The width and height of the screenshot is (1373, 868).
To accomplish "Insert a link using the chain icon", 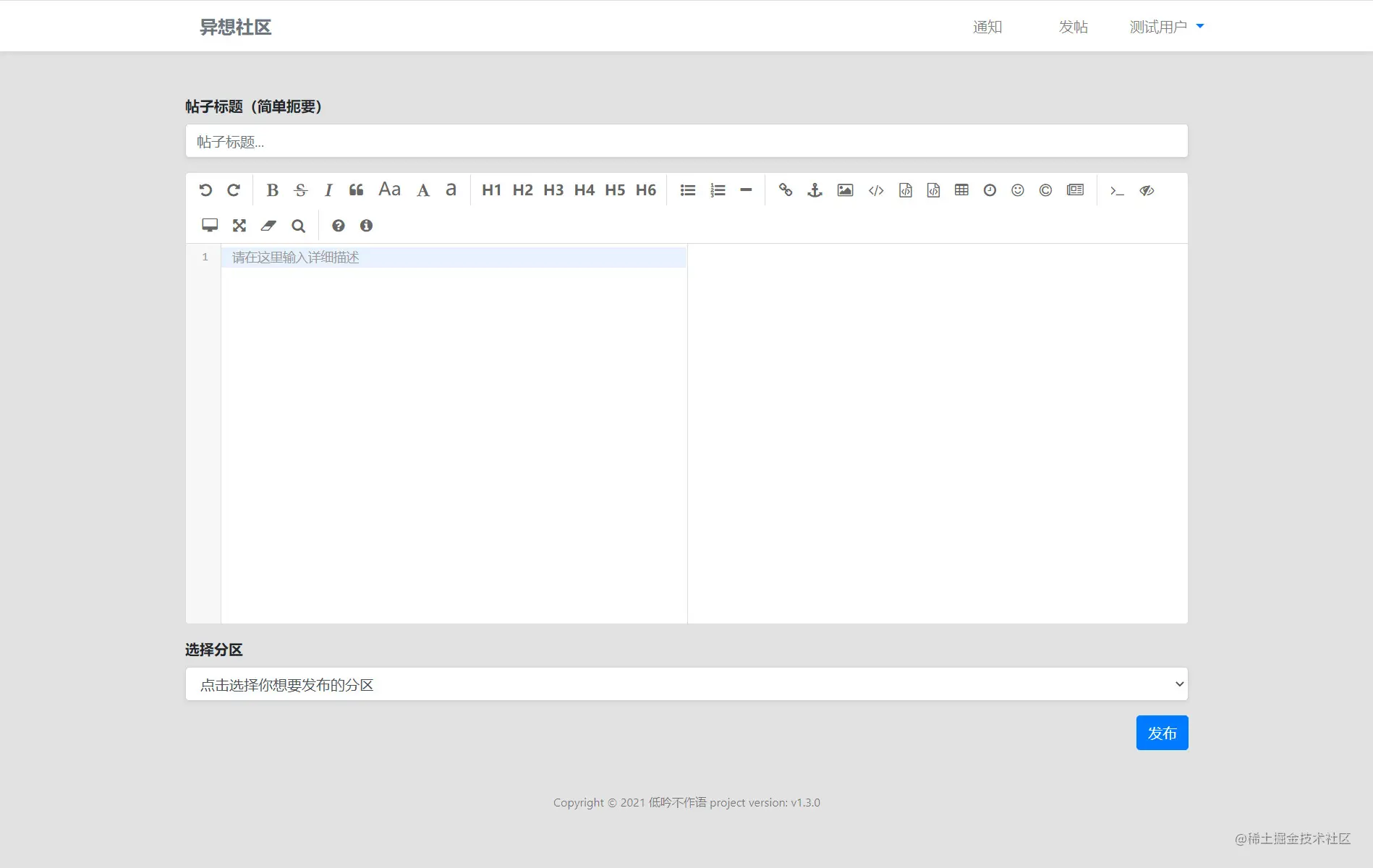I will 786,190.
